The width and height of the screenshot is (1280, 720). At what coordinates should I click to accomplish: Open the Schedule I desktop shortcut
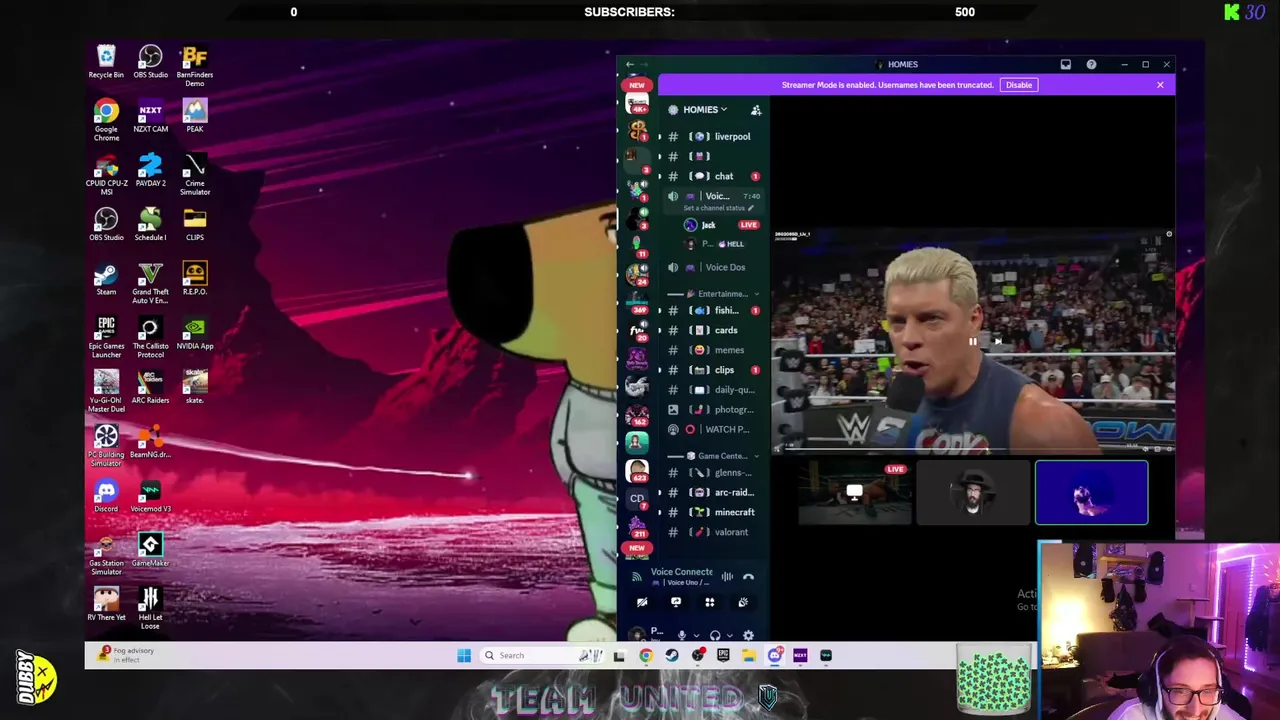click(150, 224)
